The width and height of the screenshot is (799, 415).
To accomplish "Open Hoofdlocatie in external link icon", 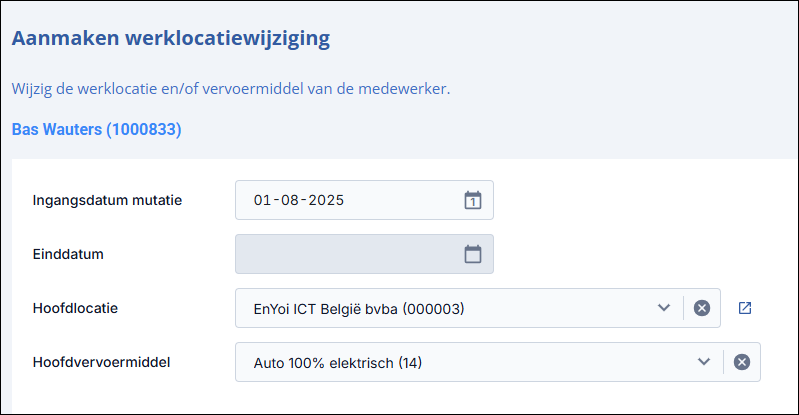I will click(744, 308).
